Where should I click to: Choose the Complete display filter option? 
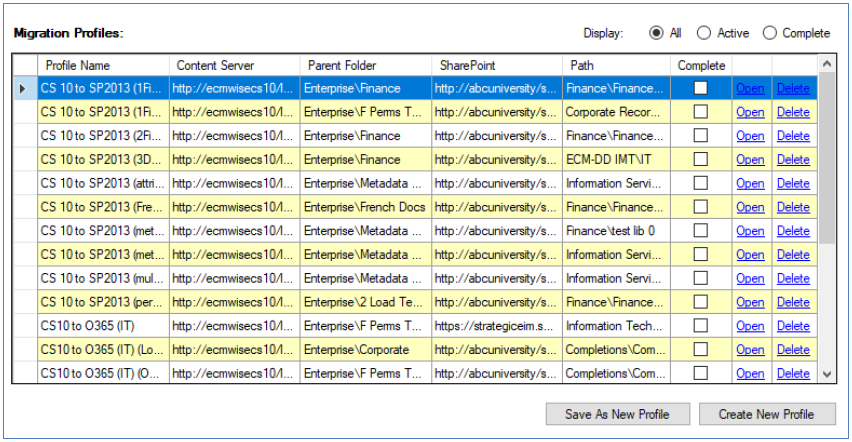(x=770, y=33)
